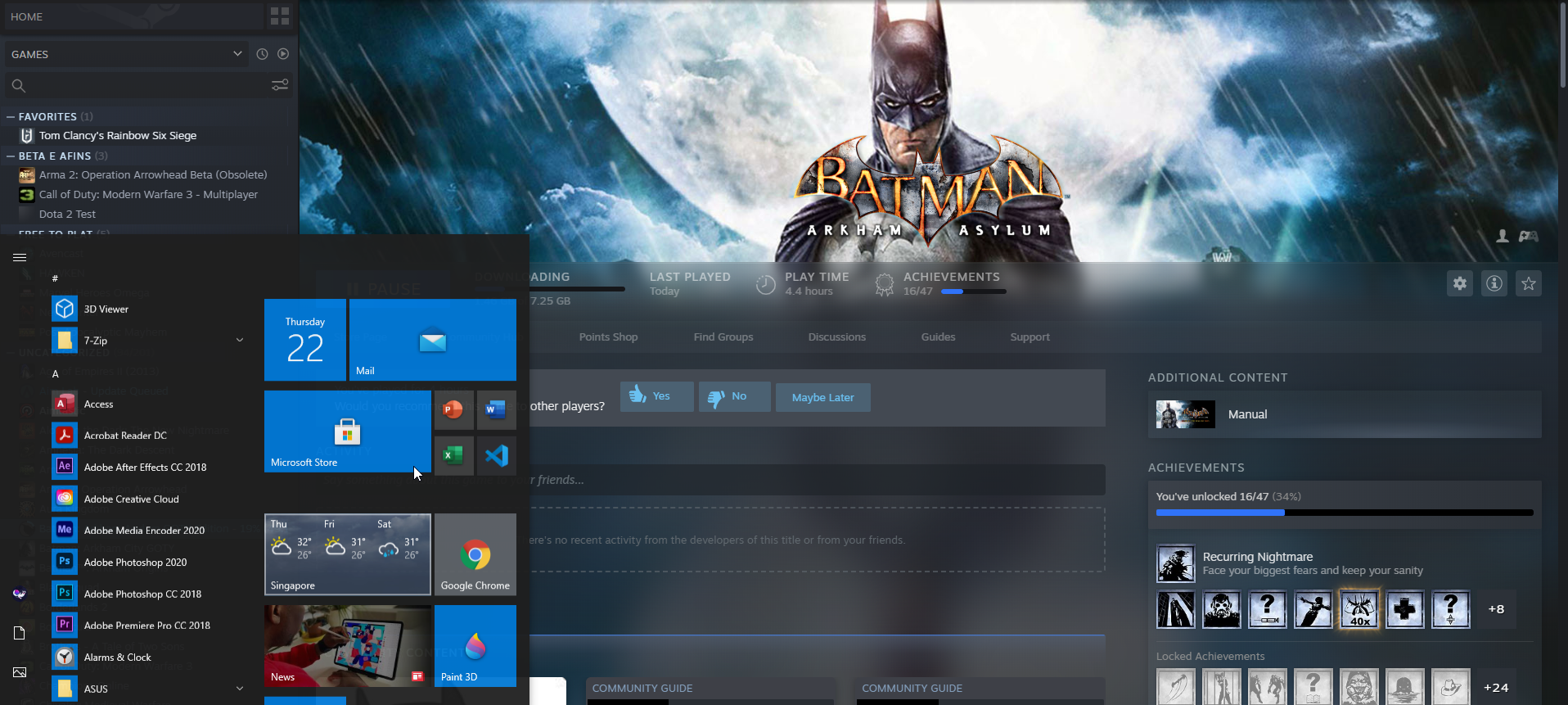
Task: Open the Games dropdown in library
Action: pyautogui.click(x=237, y=54)
